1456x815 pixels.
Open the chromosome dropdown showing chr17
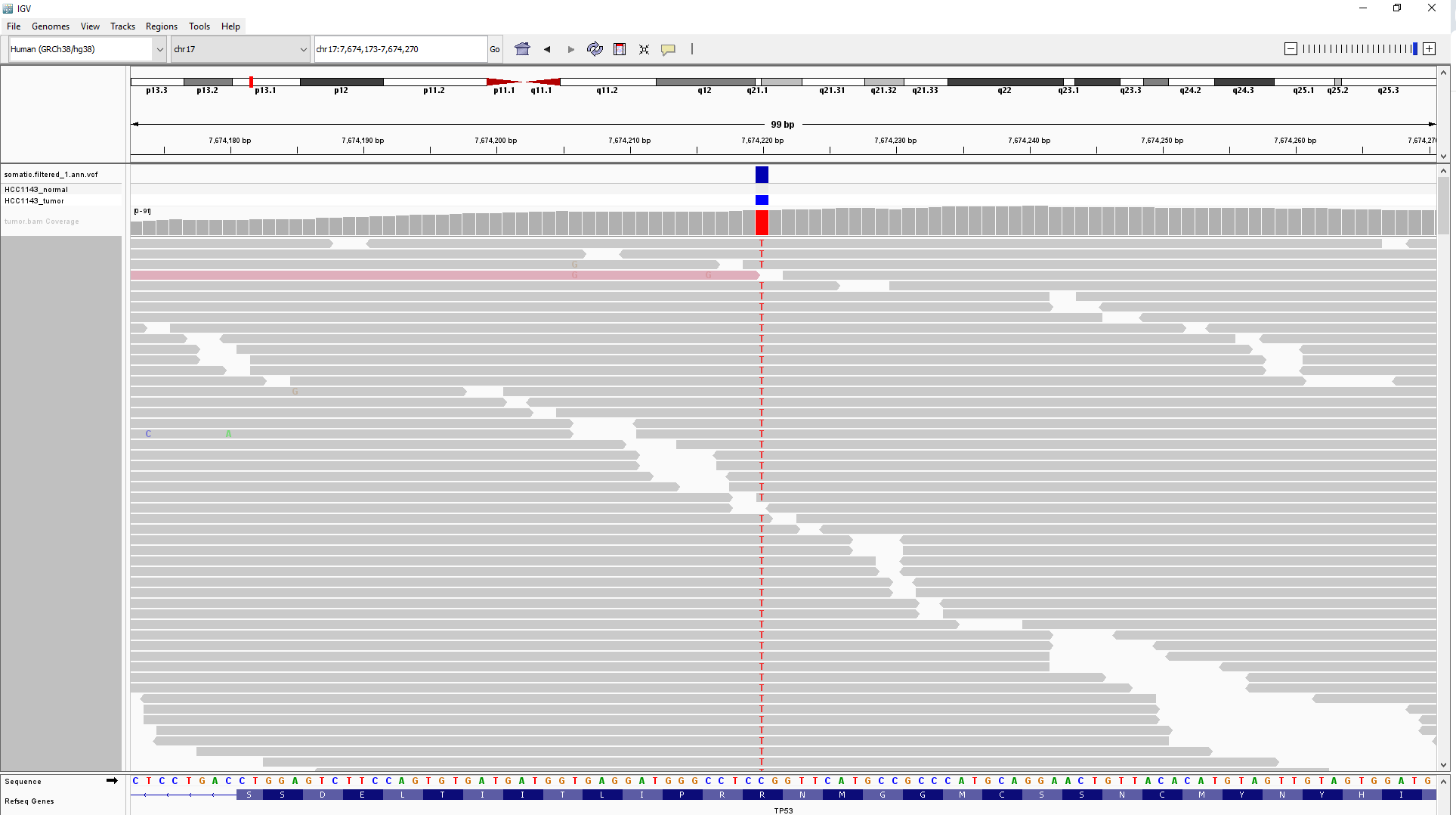[x=234, y=48]
